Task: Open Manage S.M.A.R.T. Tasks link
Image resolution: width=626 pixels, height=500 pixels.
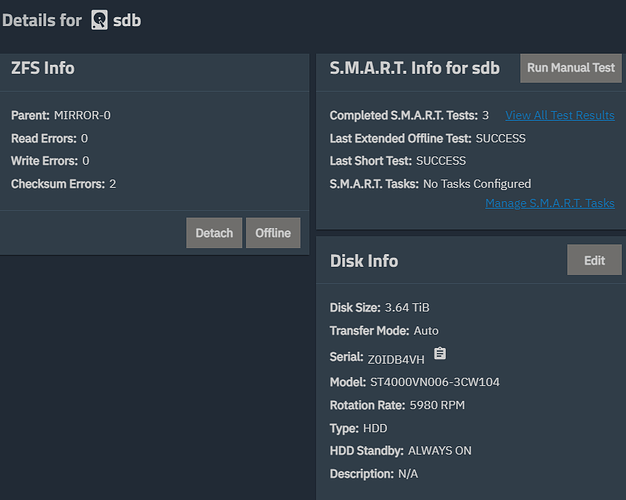Action: 549,203
